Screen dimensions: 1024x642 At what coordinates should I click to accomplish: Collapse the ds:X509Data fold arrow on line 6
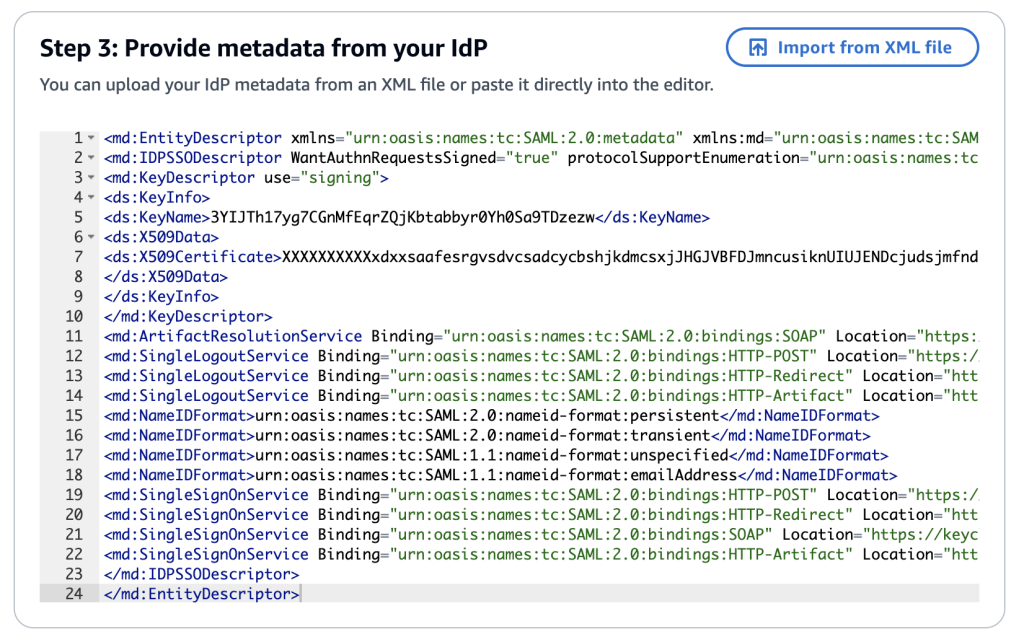(91, 237)
